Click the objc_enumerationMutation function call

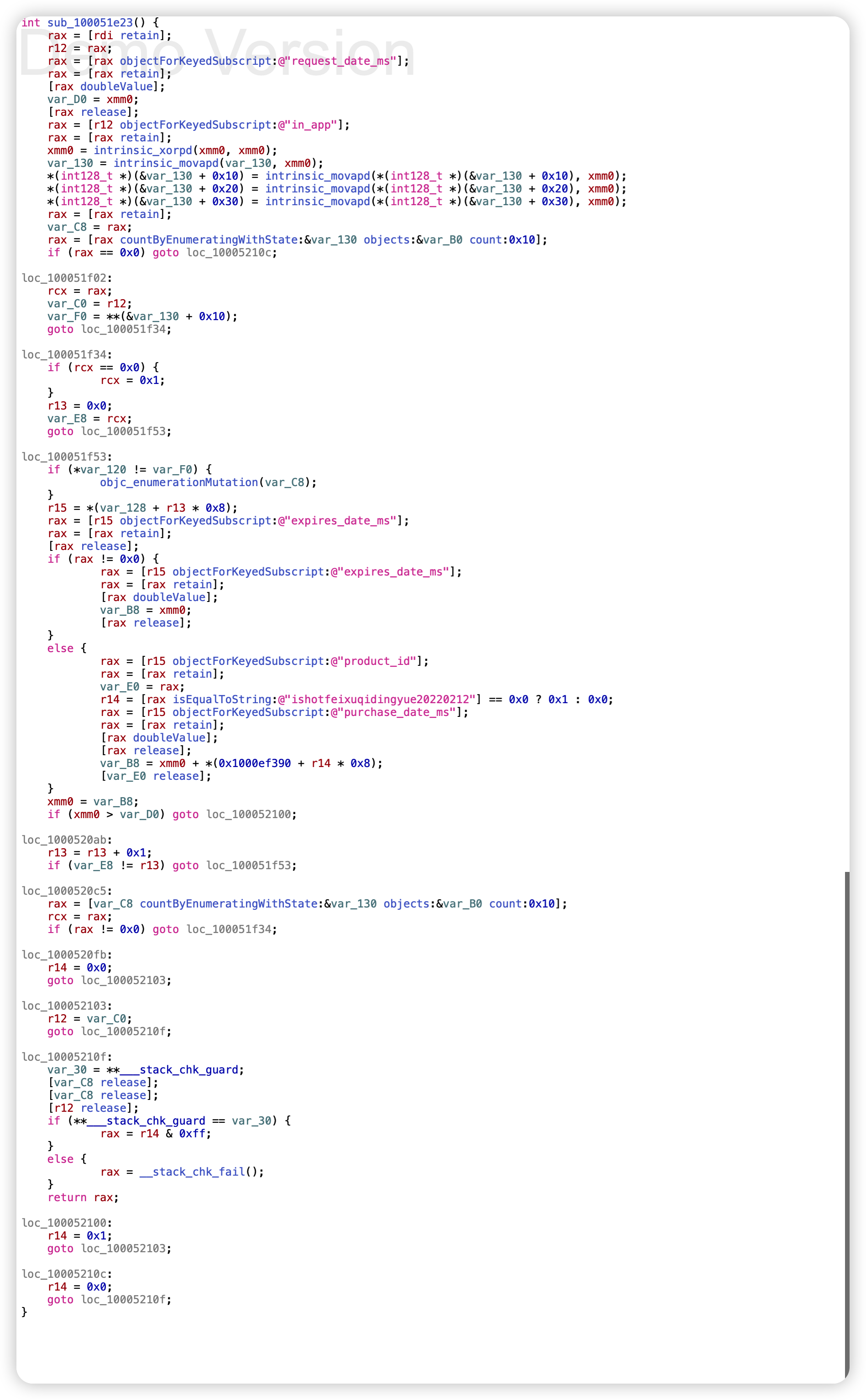[x=179, y=482]
